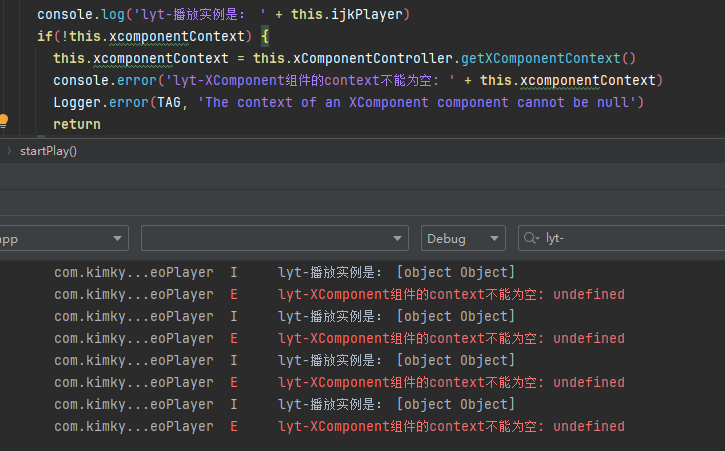Viewport: 725px width, 451px height.
Task: Click the 'E' level marker on second error row
Action: click(234, 338)
